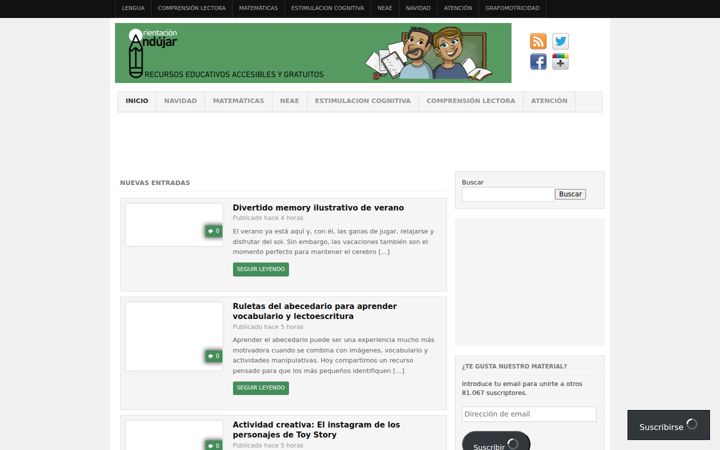Click '¿TE GUSTA NUESTRO MATERIAL?' heading
The width and height of the screenshot is (720, 450).
coord(514,366)
